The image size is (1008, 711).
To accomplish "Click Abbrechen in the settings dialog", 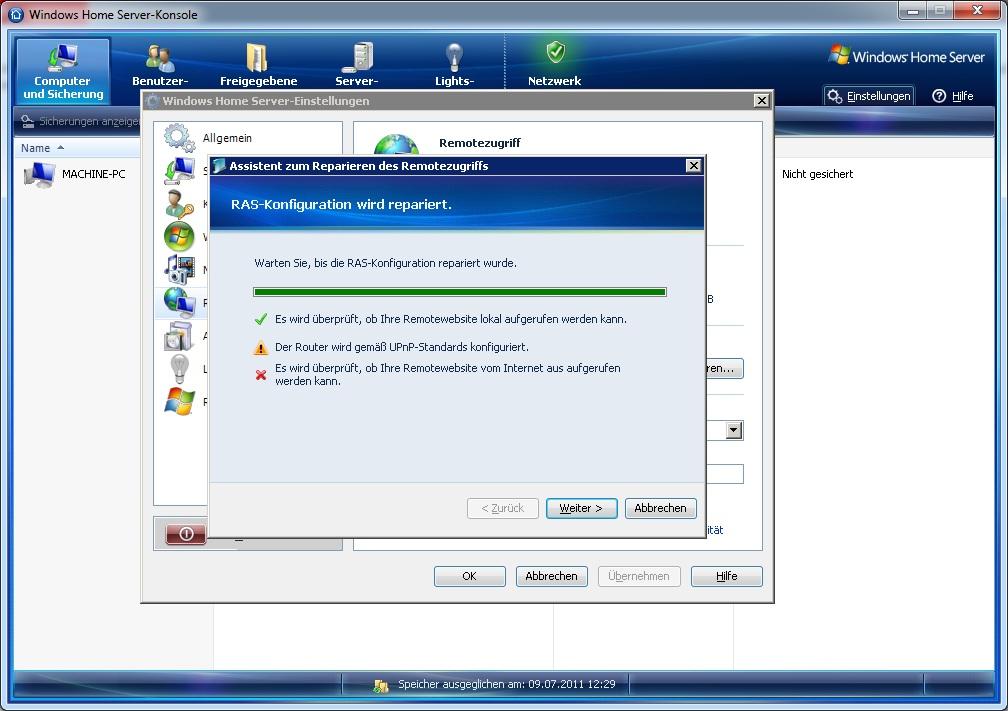I will click(x=552, y=576).
